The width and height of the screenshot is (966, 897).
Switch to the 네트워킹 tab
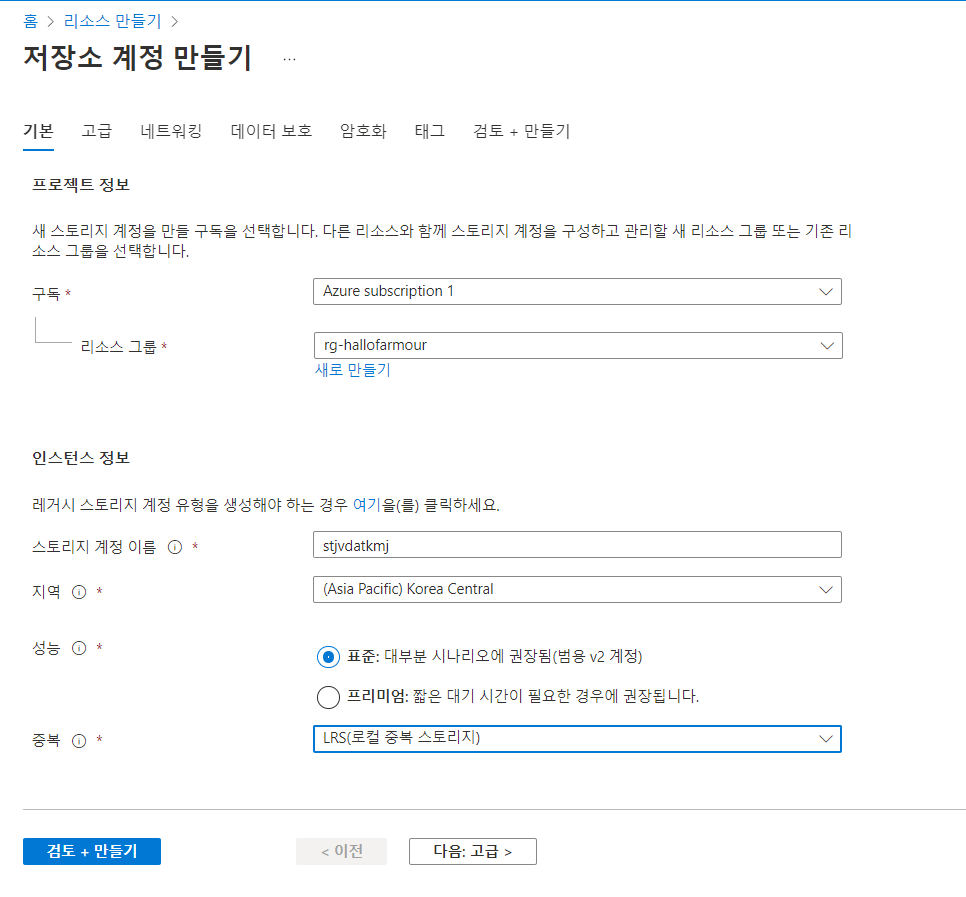(x=171, y=131)
